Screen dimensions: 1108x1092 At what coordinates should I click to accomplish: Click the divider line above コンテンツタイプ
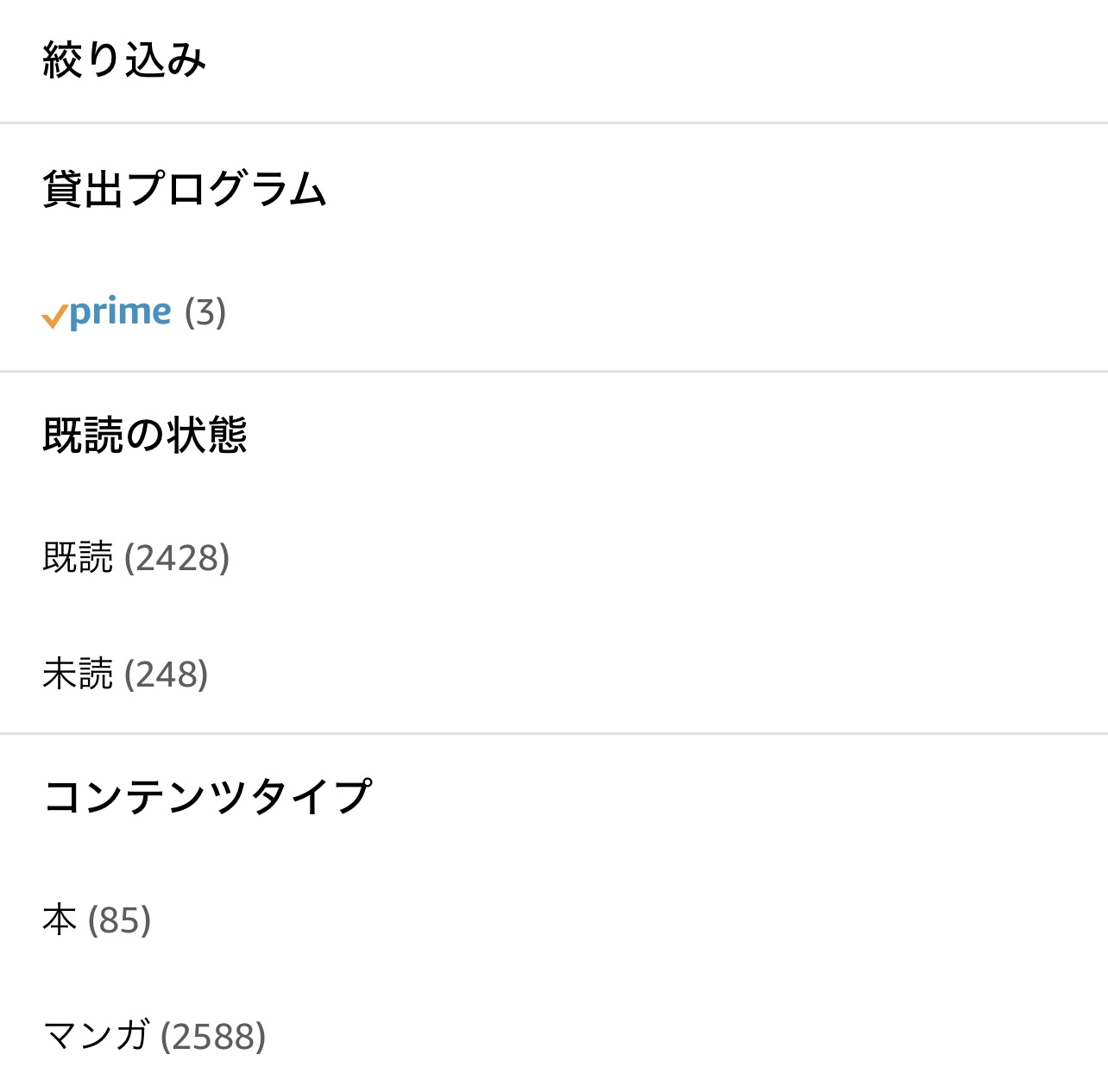(x=554, y=734)
